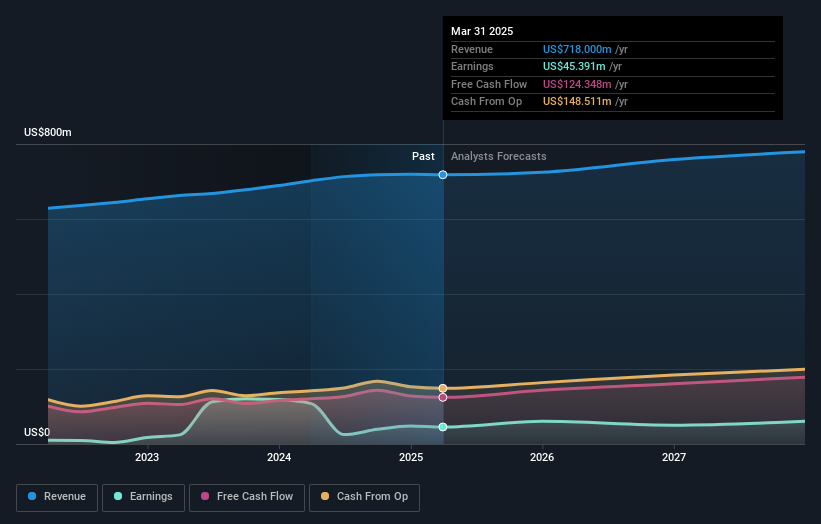Screen dimensions: 821x524
Task: Click the orange Cash From Op legend dot
Action: (325, 496)
